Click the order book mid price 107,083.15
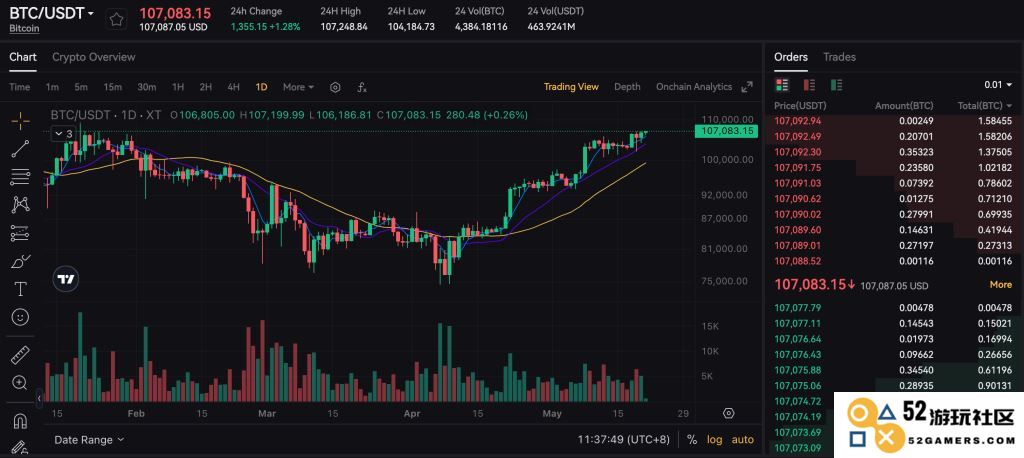 814,285
